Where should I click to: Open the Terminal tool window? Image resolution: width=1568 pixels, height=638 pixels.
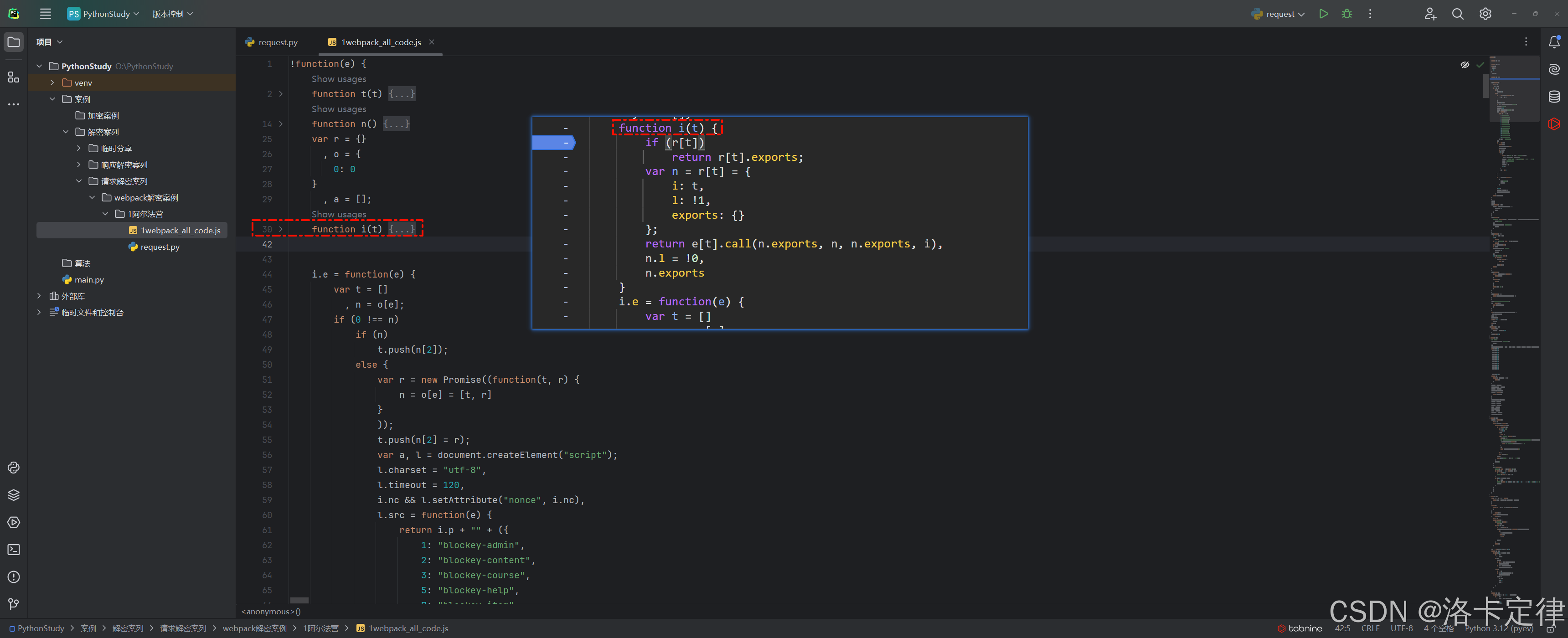(x=13, y=550)
